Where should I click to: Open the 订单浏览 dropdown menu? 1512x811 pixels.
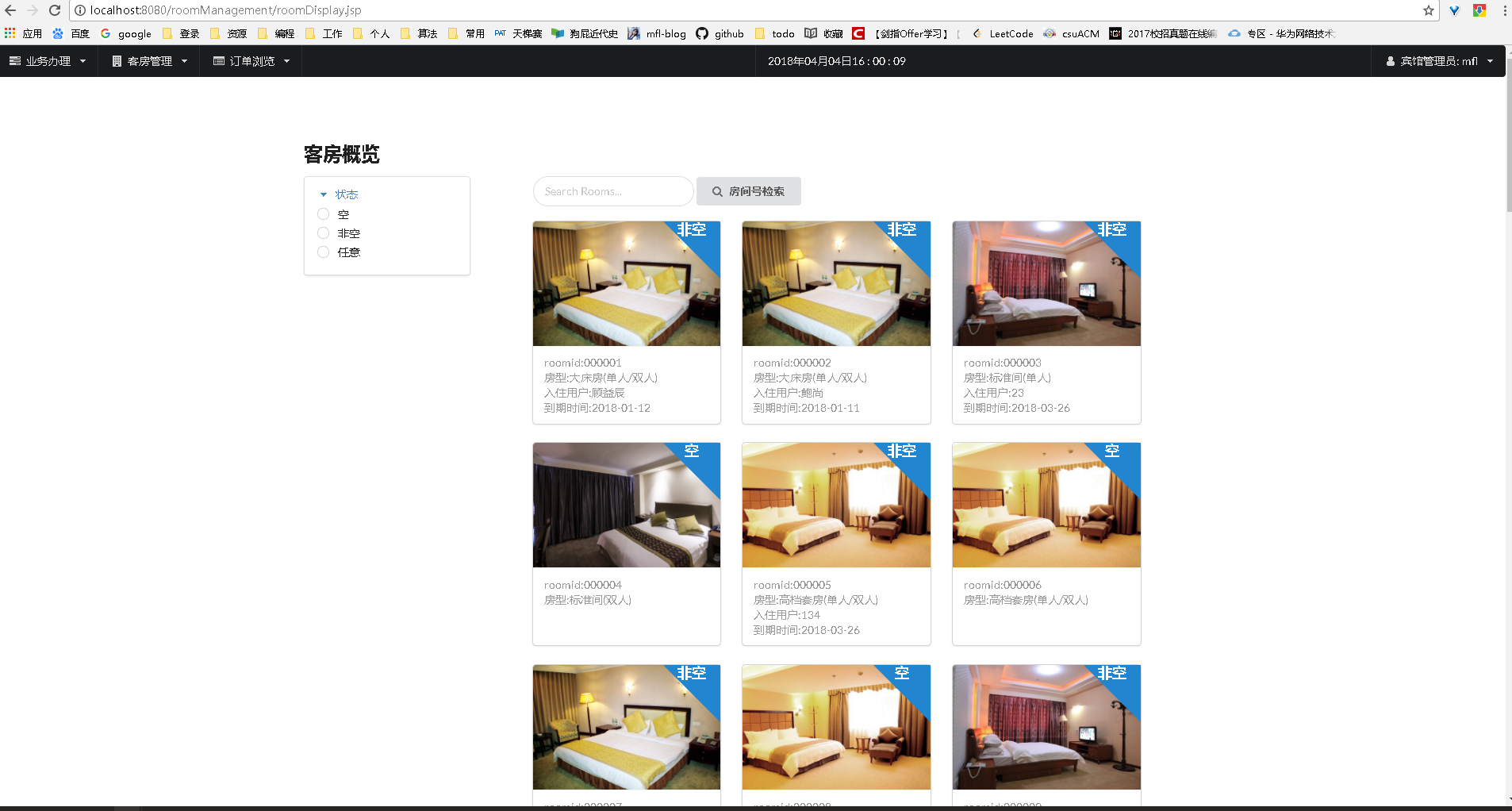coord(251,61)
